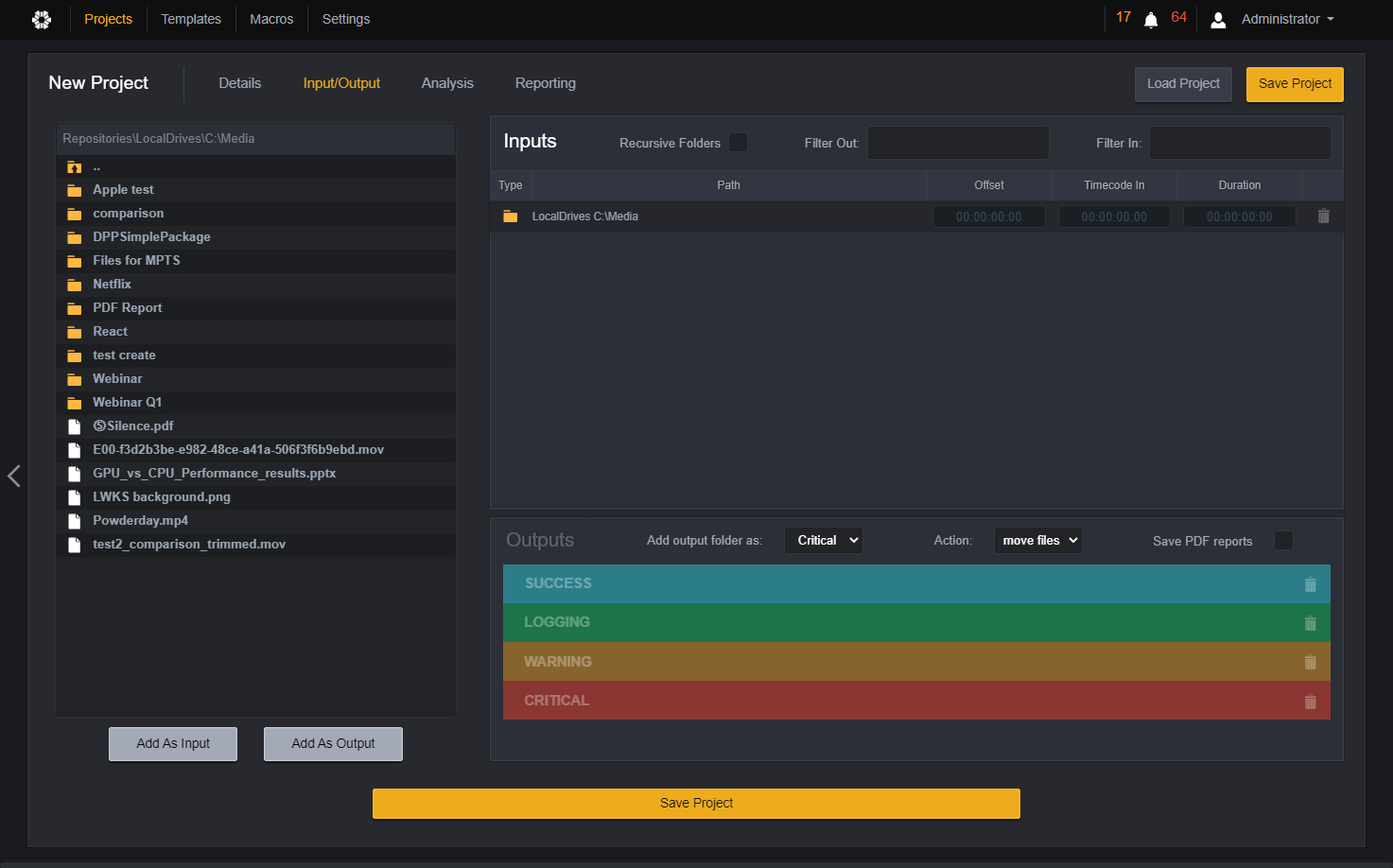The width and height of the screenshot is (1393, 868).
Task: Open the notifications bell icon
Action: click(x=1151, y=20)
